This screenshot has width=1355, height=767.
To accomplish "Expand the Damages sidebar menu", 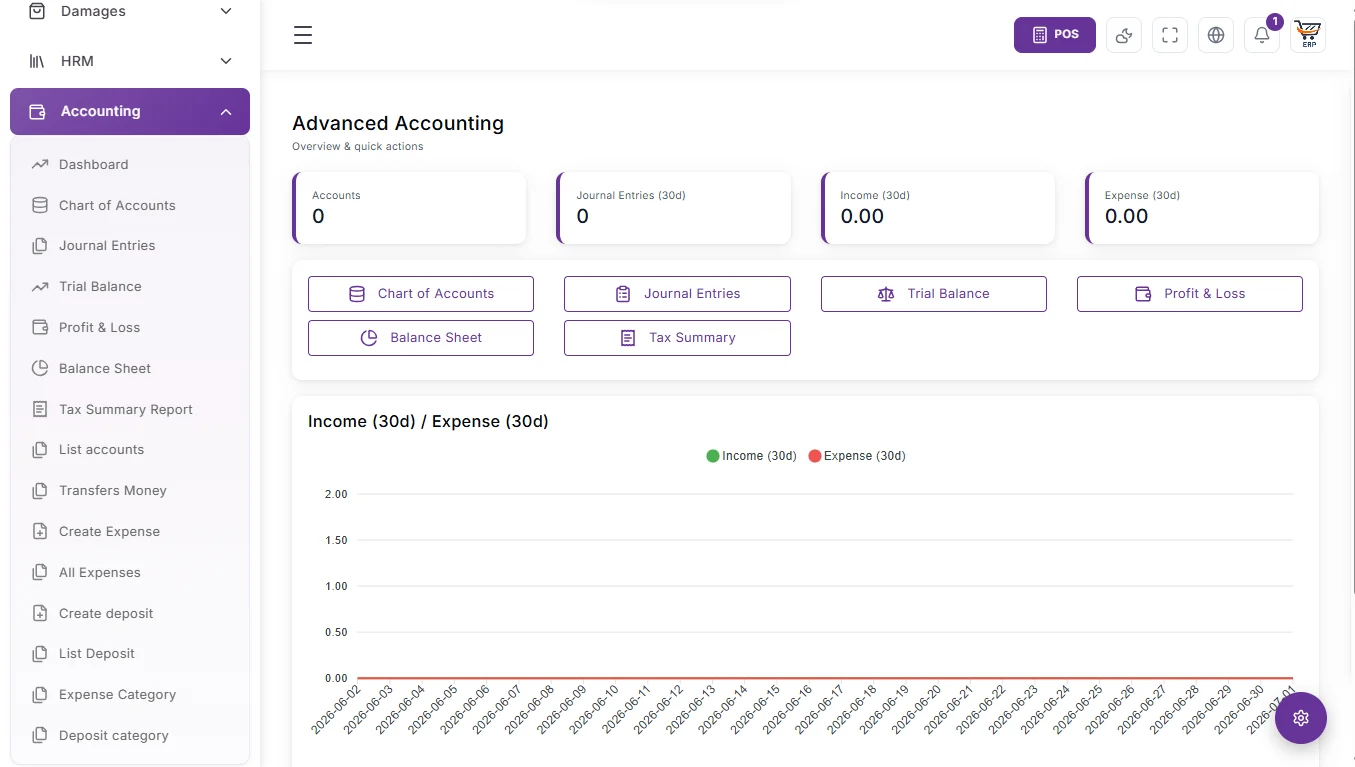I will [130, 12].
